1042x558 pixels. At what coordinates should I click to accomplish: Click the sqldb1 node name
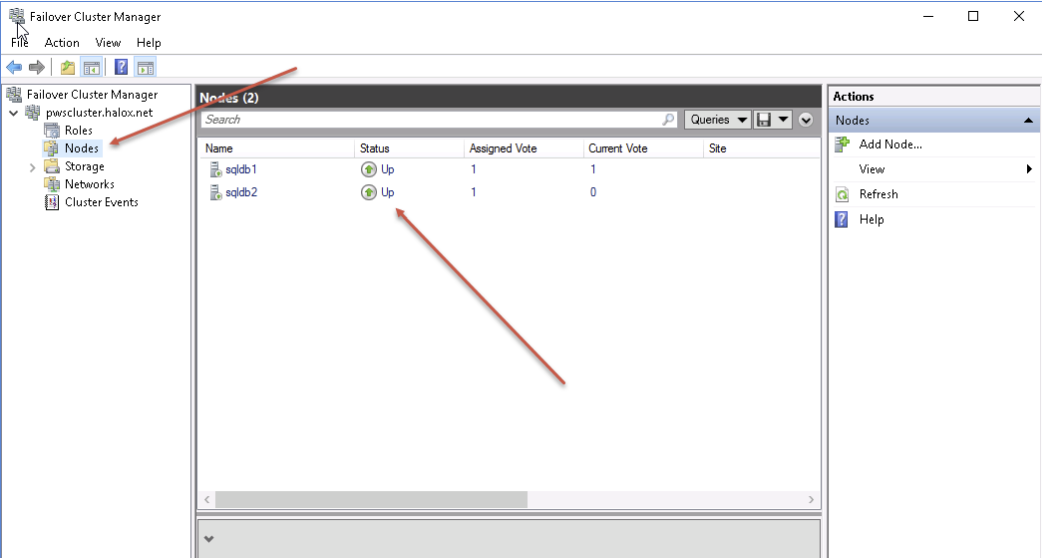coord(241,169)
